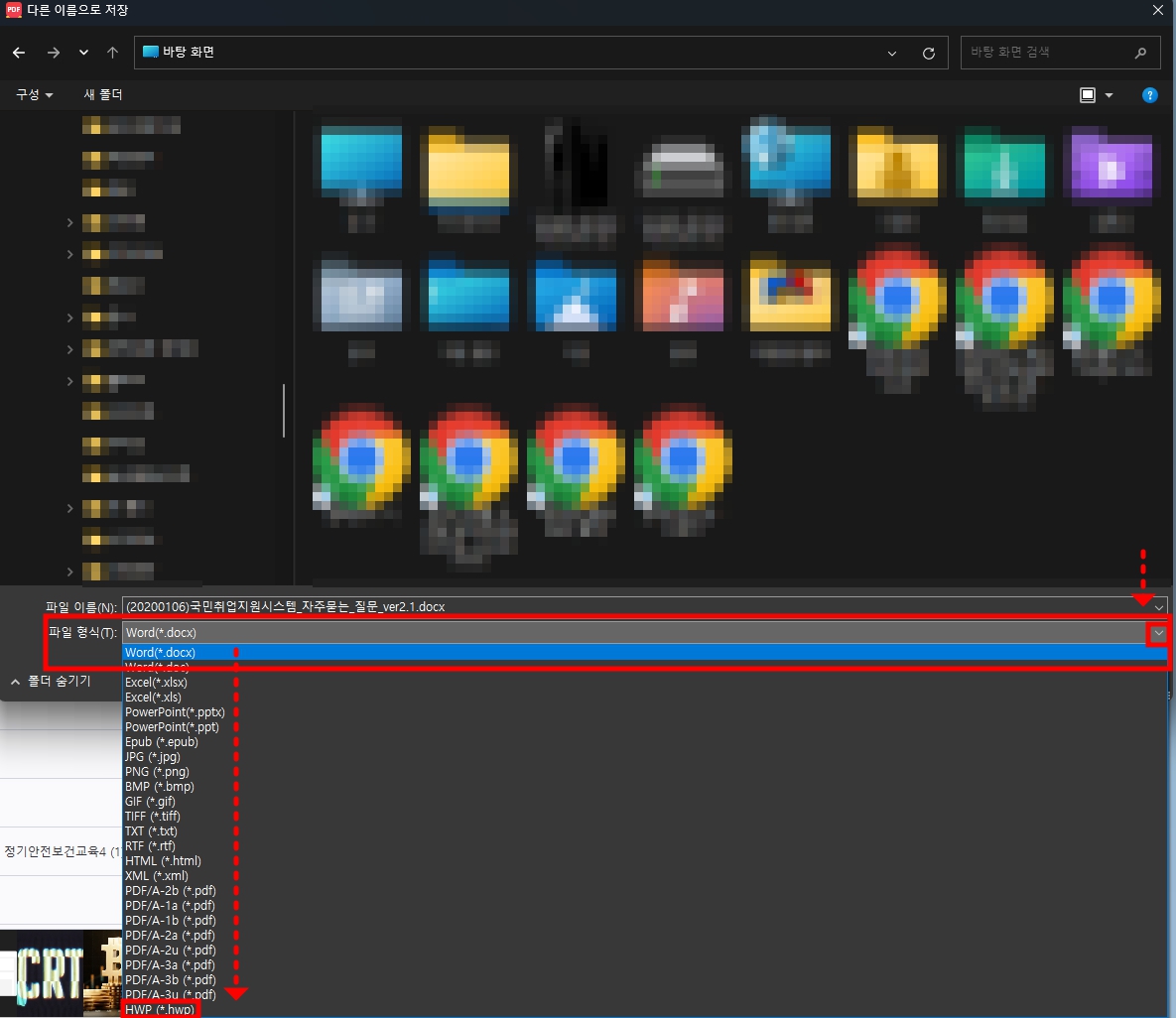Open the 구성 menu
This screenshot has width=1176, height=1018.
(35, 94)
